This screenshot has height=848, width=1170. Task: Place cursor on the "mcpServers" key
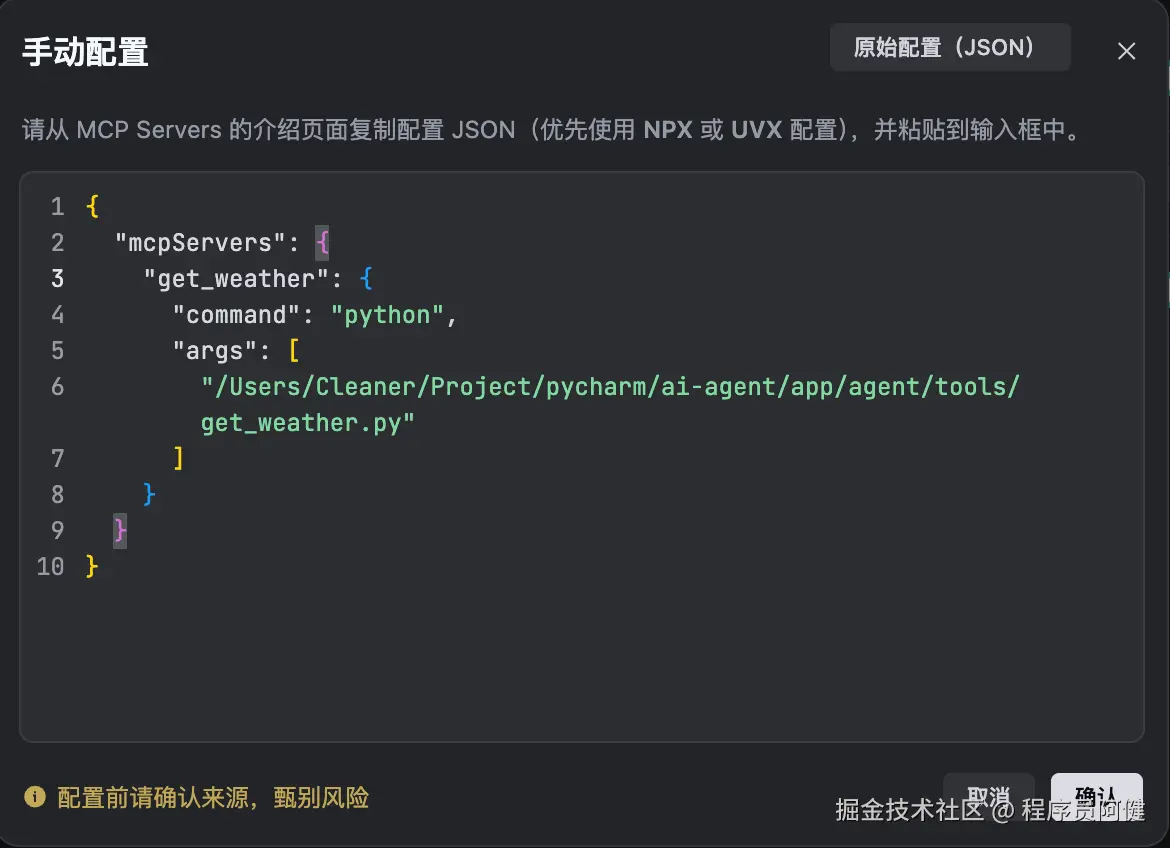[200, 243]
